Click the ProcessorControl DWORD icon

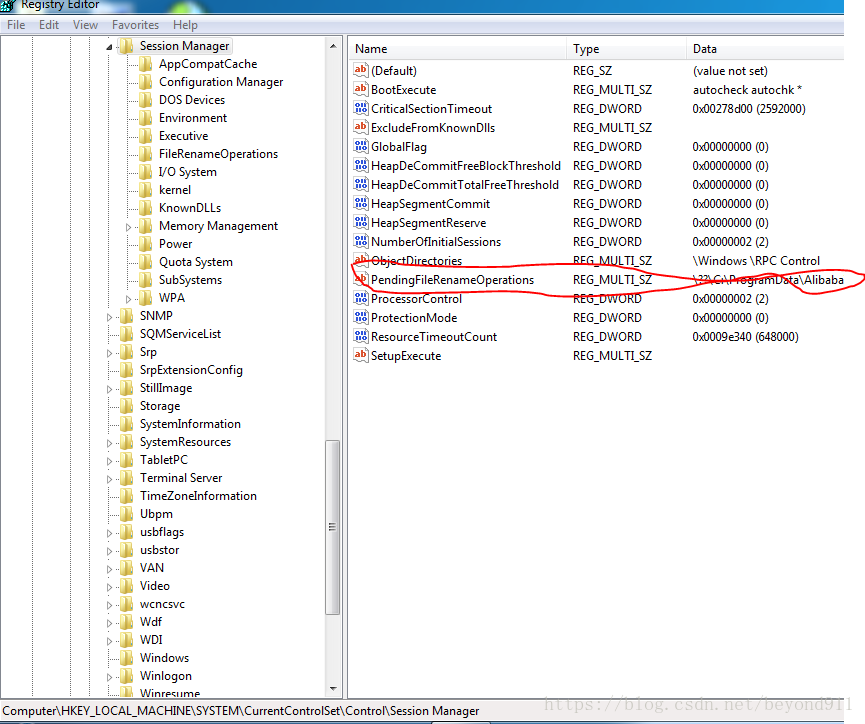(361, 298)
